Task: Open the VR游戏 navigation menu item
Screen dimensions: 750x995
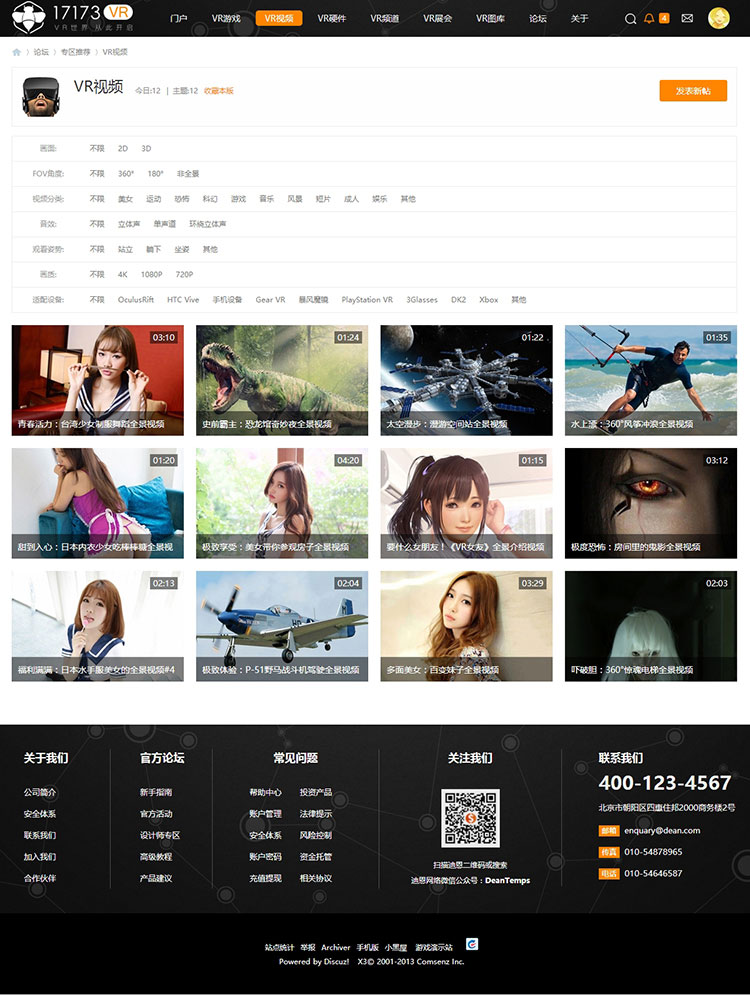Action: [226, 18]
